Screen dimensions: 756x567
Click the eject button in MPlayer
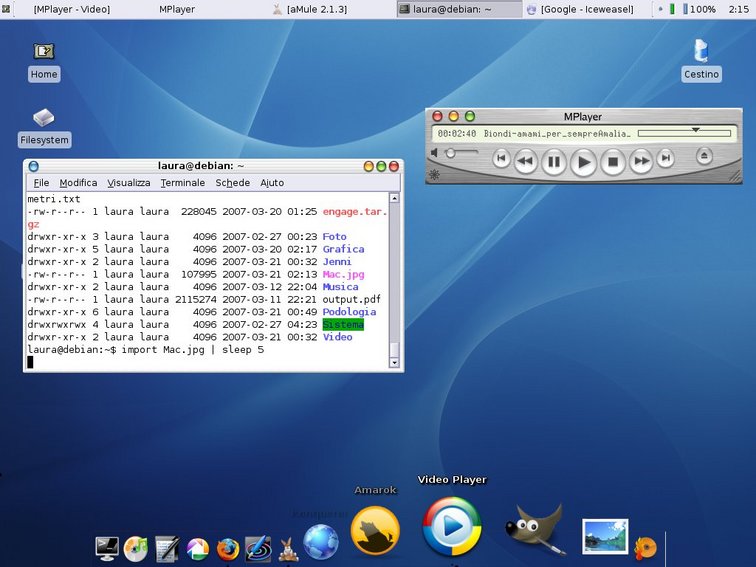(704, 156)
